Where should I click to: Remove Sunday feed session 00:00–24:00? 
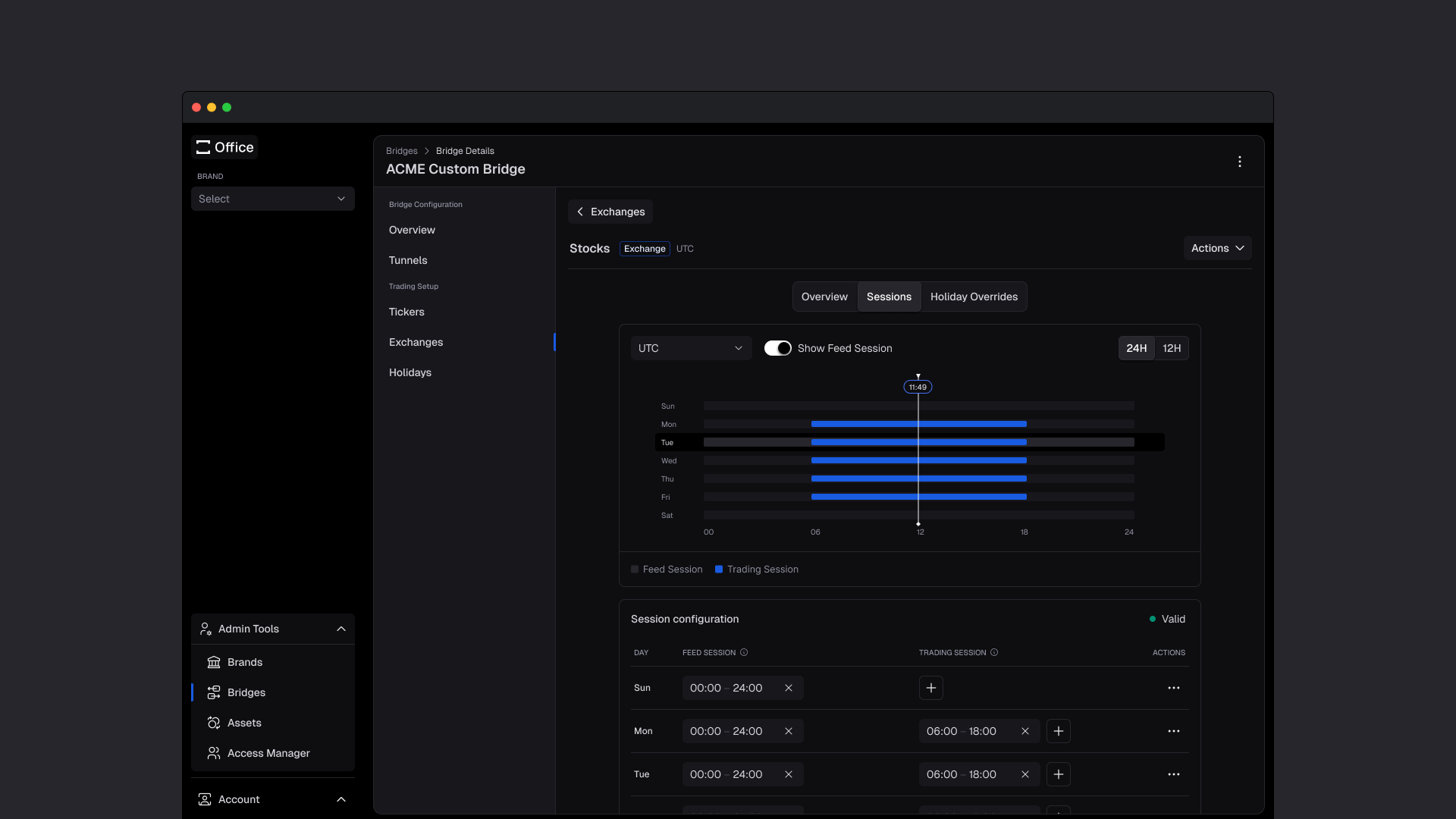click(x=789, y=688)
